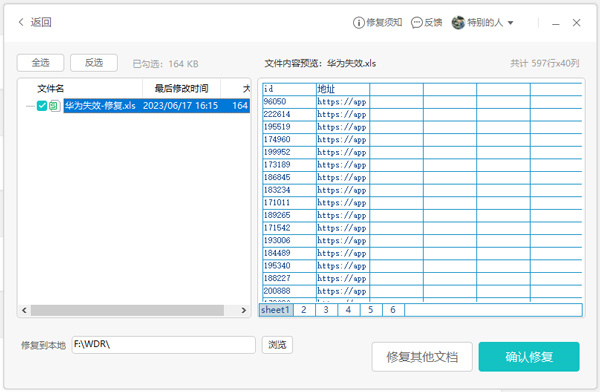600x392 pixels.
Task: Switch to sheet tab 6
Action: (393, 310)
